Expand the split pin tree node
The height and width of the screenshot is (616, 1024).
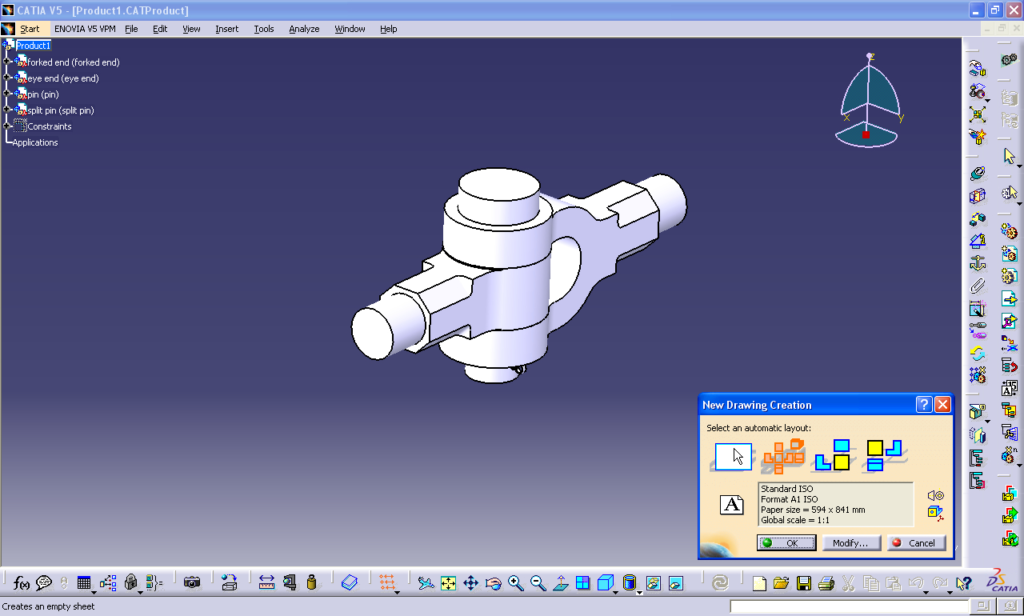[x=7, y=110]
